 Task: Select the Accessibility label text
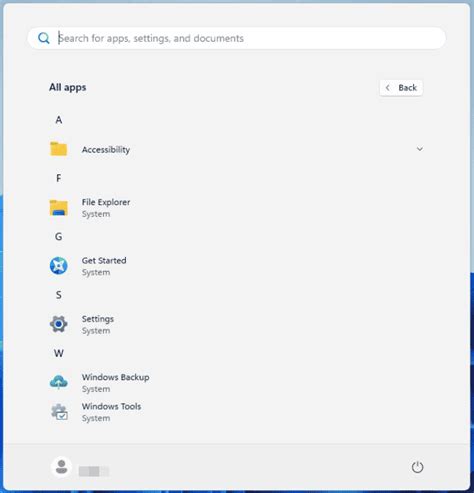pyautogui.click(x=106, y=150)
